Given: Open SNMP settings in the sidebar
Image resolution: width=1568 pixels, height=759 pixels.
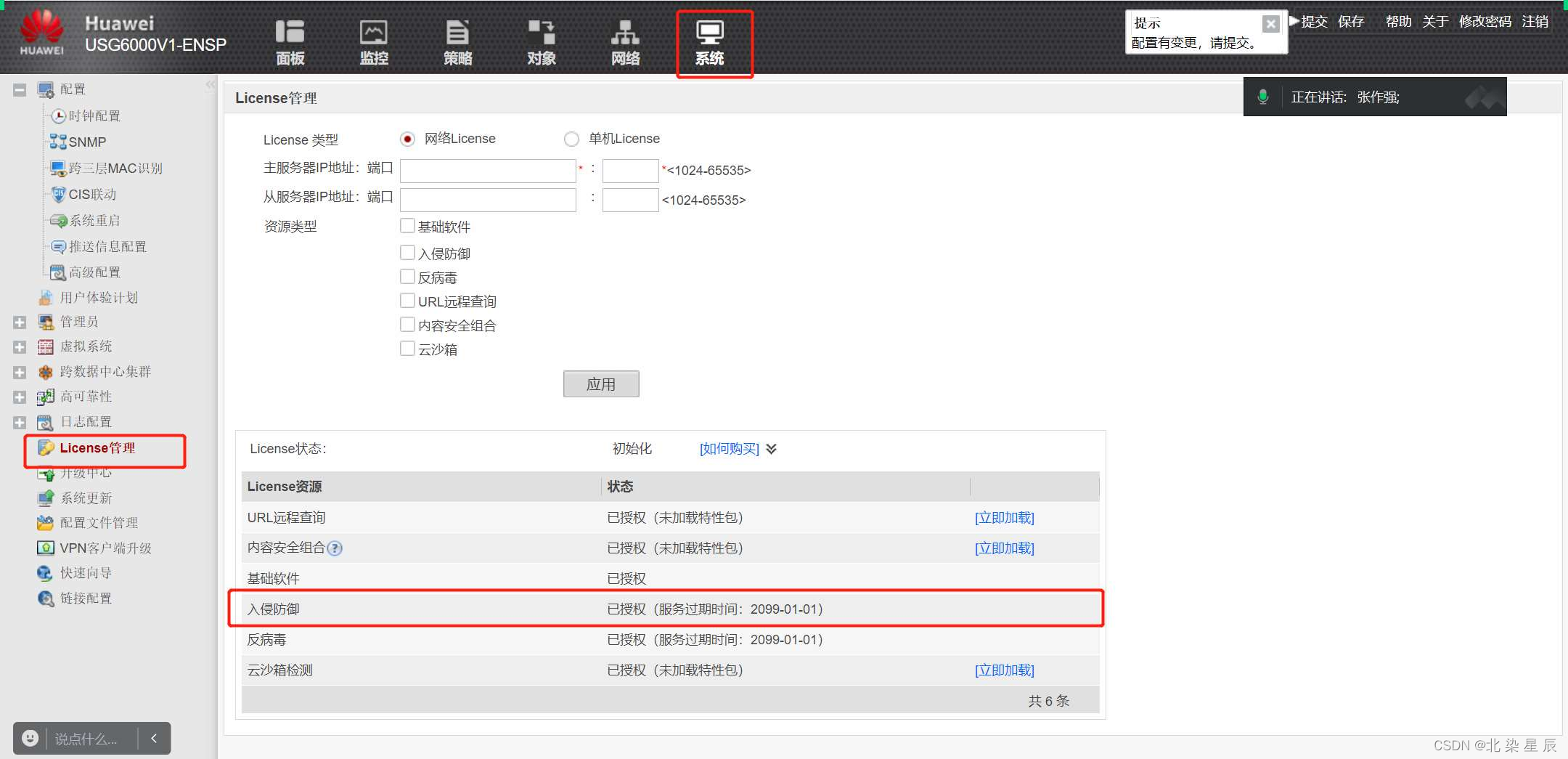Looking at the screenshot, I should click(x=86, y=142).
